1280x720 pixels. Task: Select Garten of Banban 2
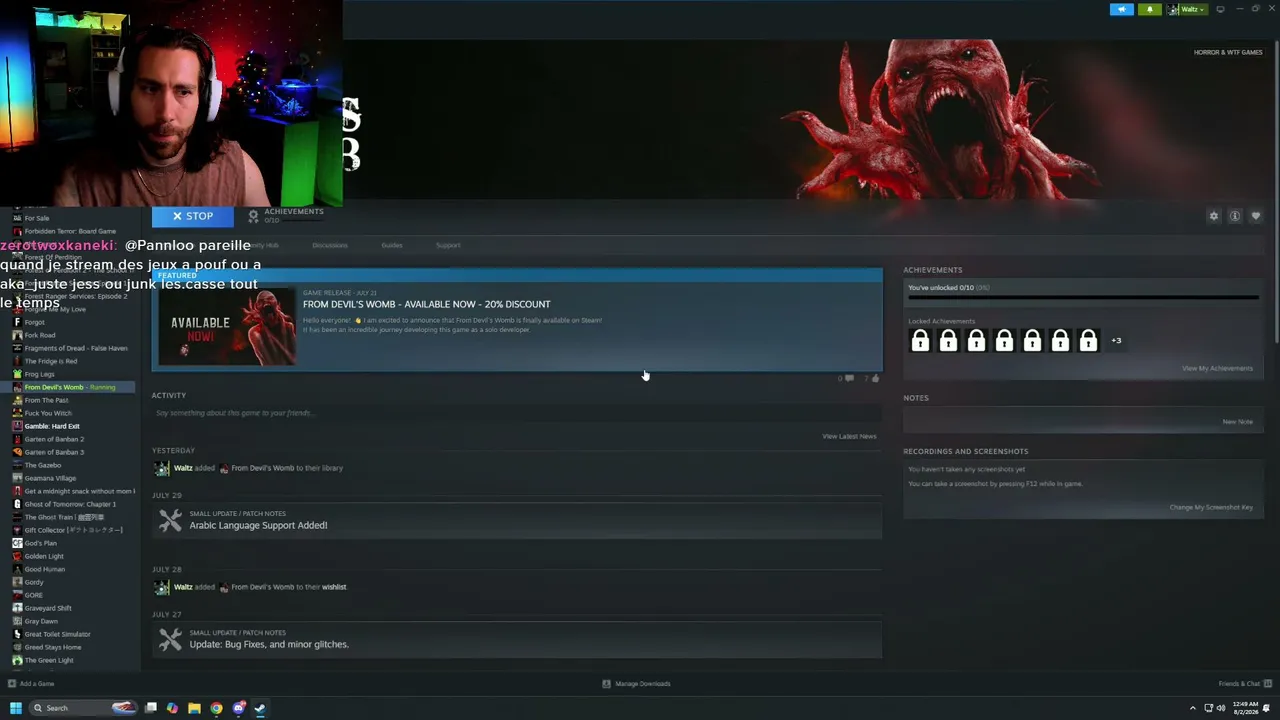click(x=54, y=439)
